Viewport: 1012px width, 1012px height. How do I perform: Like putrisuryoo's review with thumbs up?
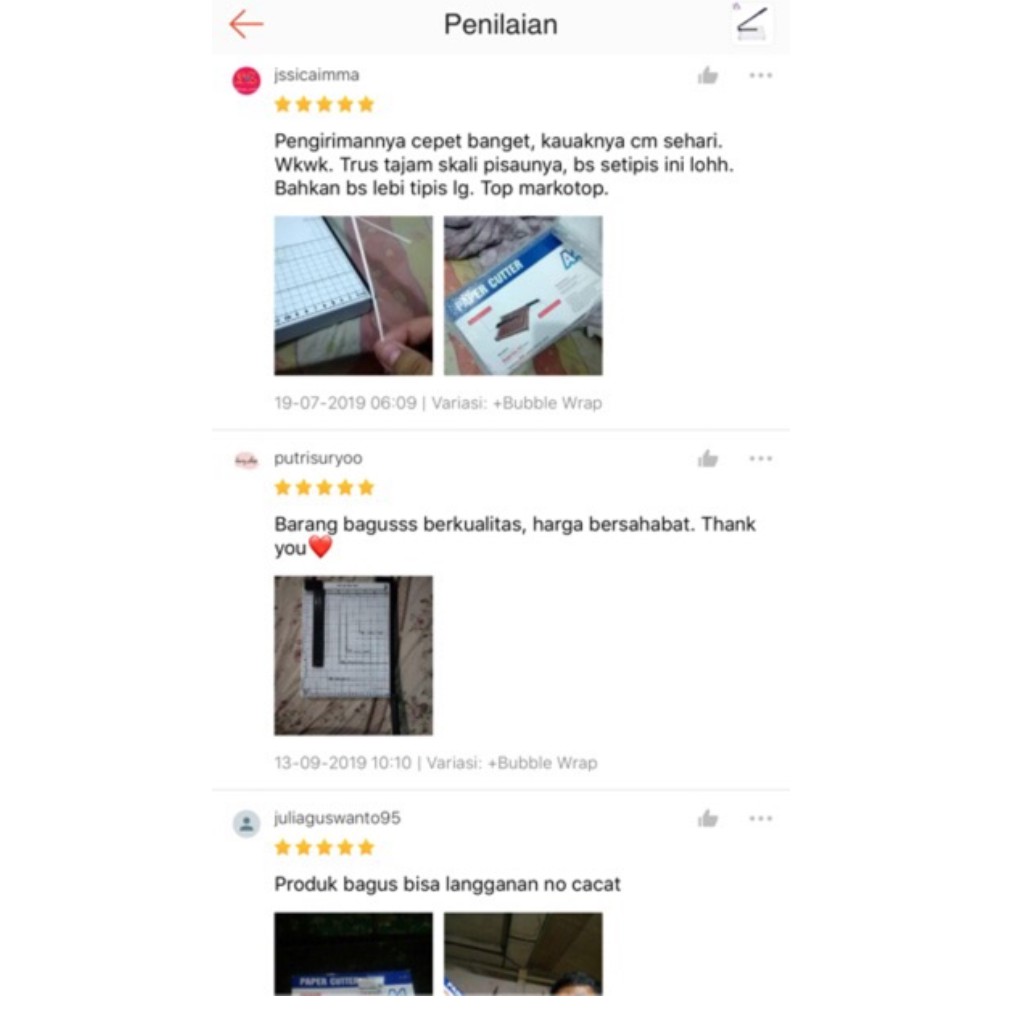coord(708,459)
